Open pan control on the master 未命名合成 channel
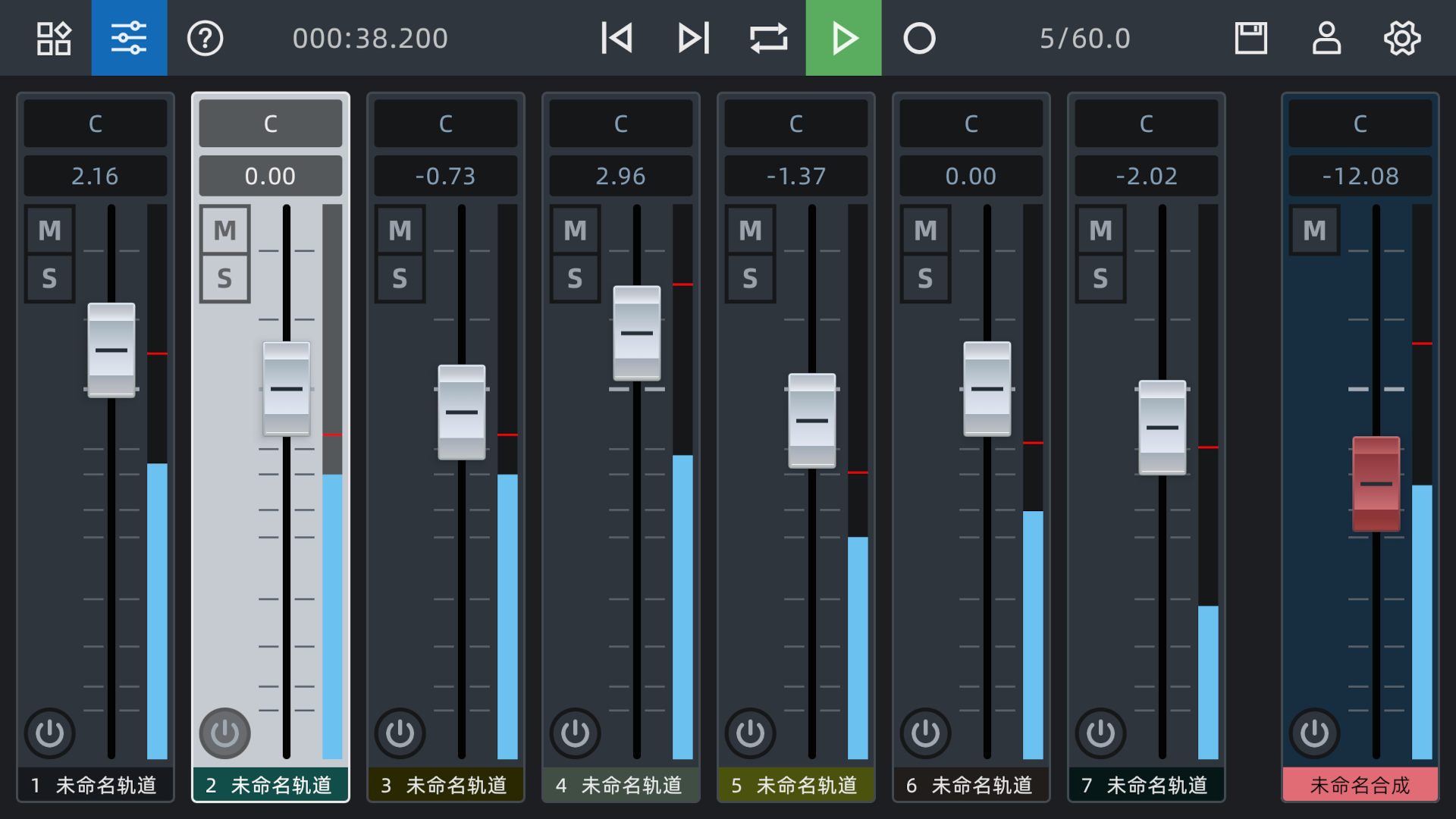 tap(1360, 124)
